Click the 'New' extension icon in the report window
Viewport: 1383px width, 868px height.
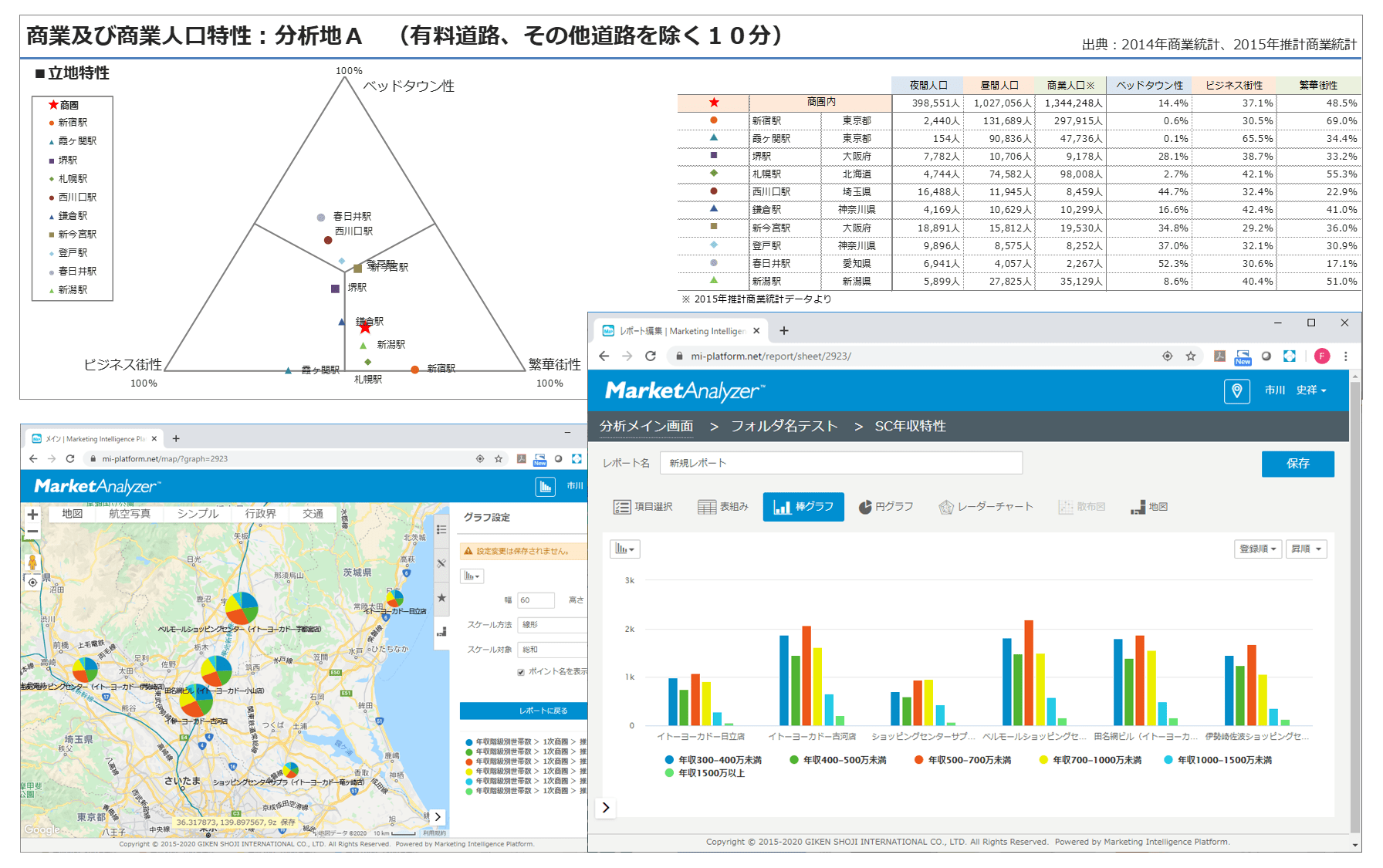[x=1243, y=357]
